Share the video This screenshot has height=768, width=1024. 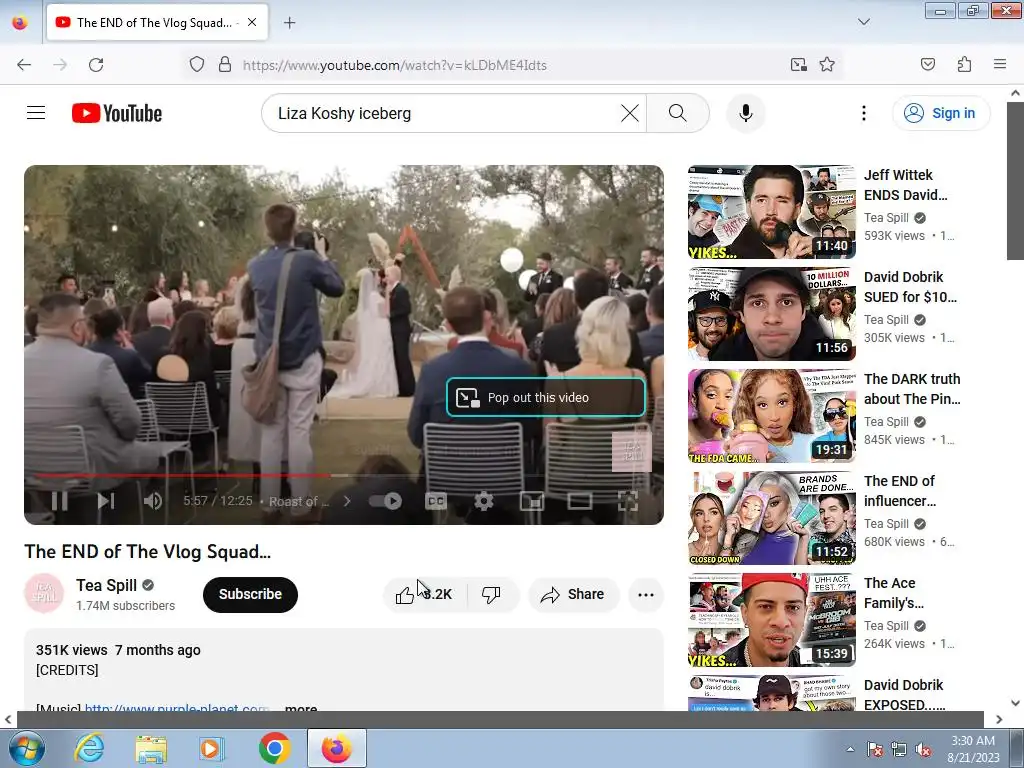[573, 594]
